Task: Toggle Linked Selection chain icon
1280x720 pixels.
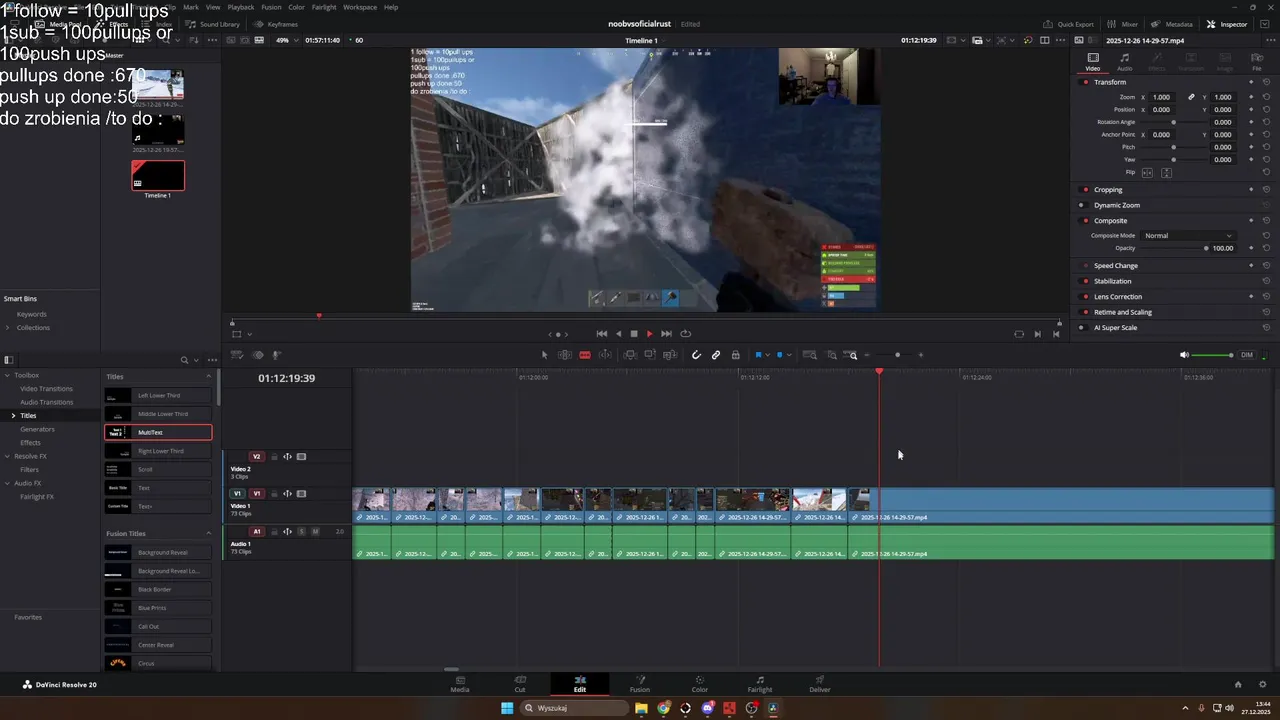Action: [x=716, y=355]
